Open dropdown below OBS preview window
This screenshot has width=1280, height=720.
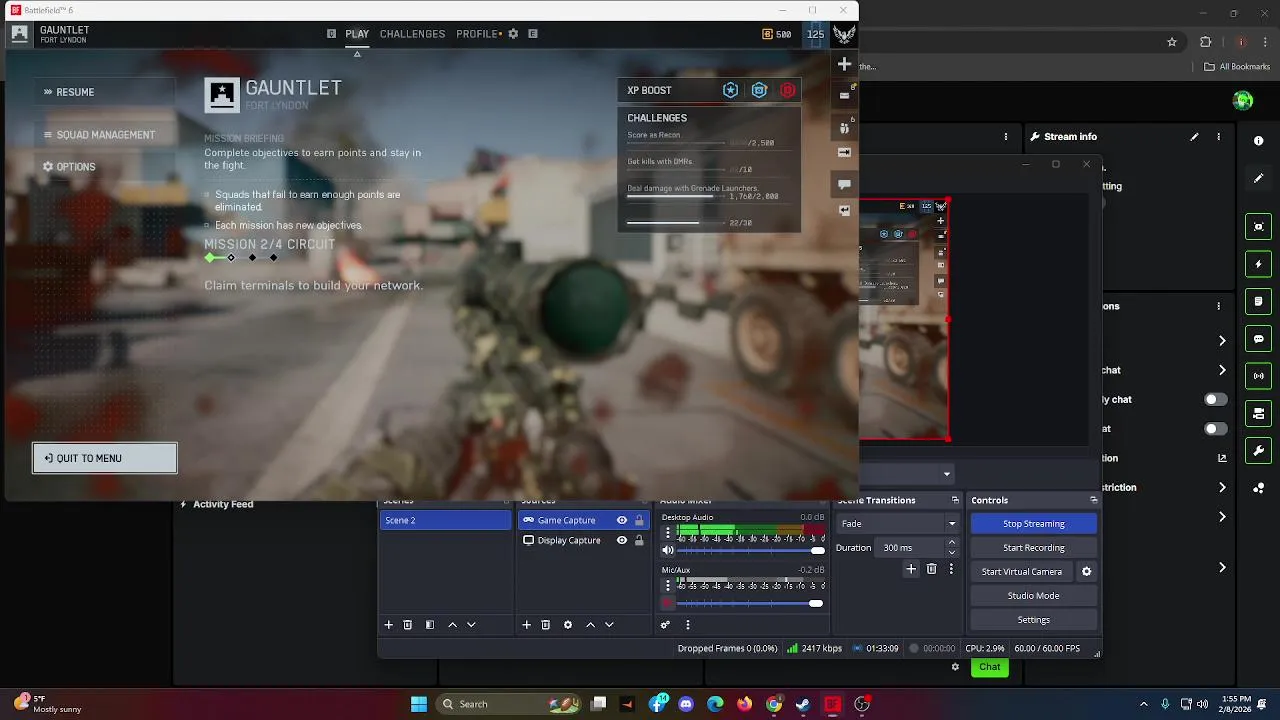point(946,474)
